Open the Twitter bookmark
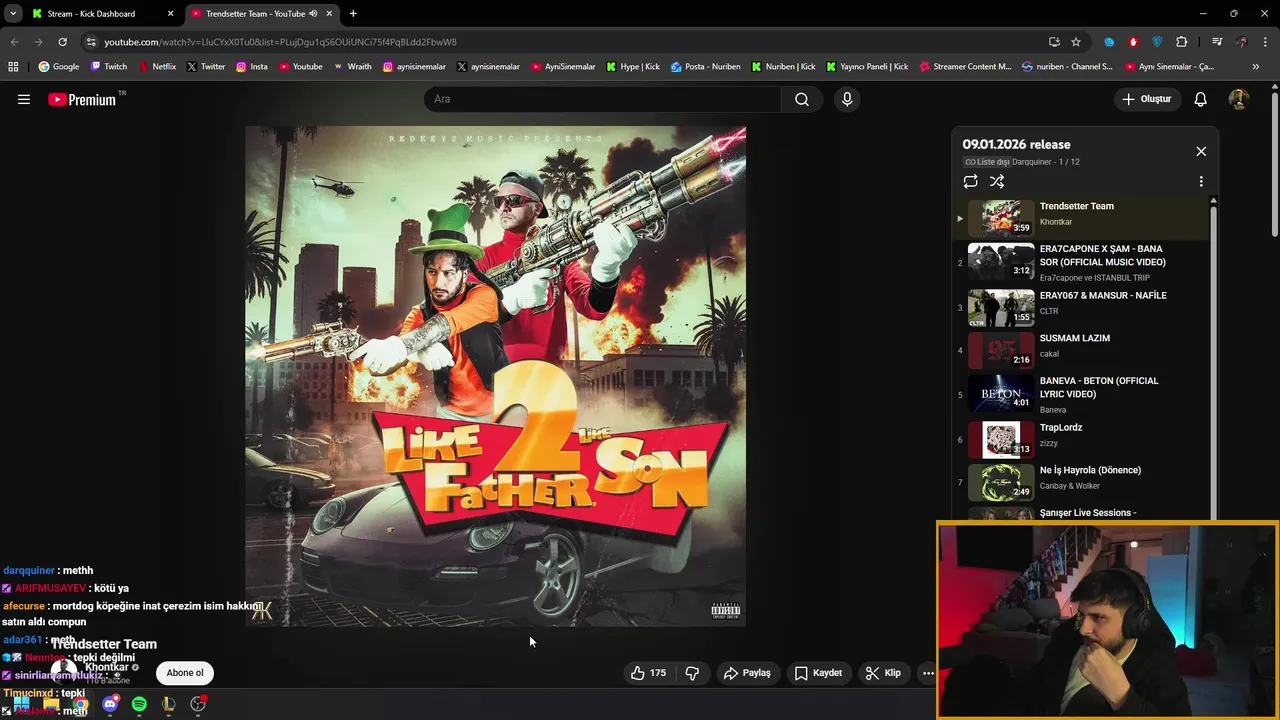The image size is (1280, 720). coord(206,67)
